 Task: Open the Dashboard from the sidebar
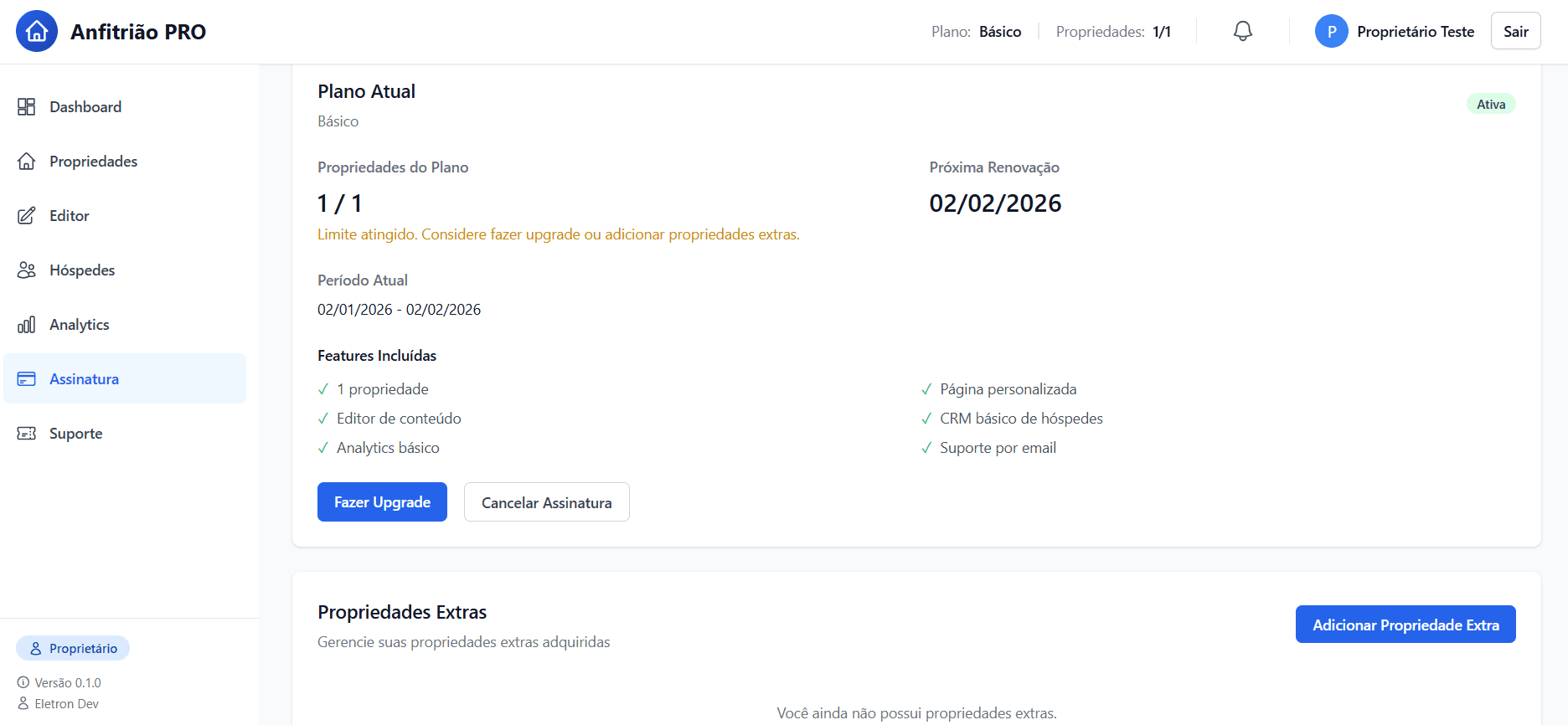coord(85,106)
